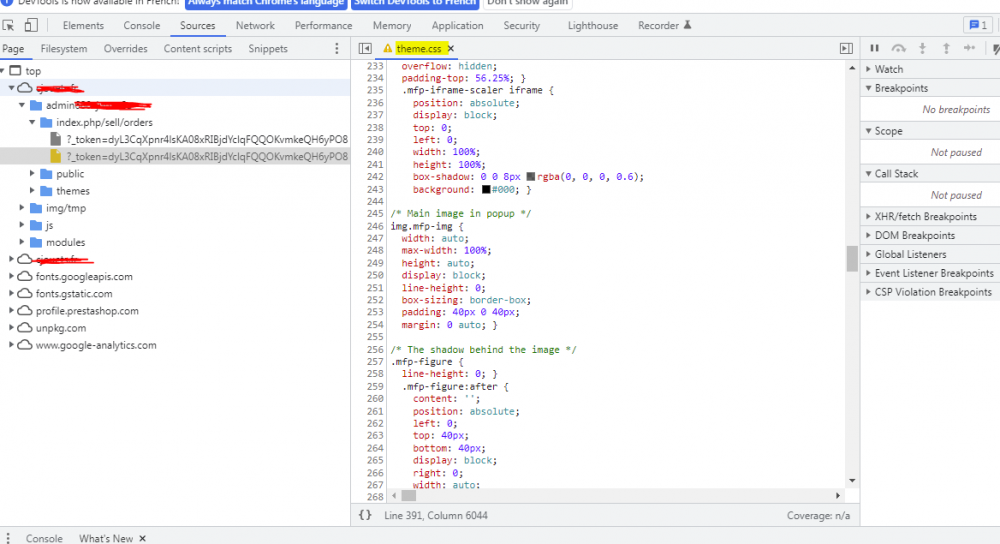Click the rgba box-shadow color swatch
This screenshot has height=544, width=1000.
530,177
